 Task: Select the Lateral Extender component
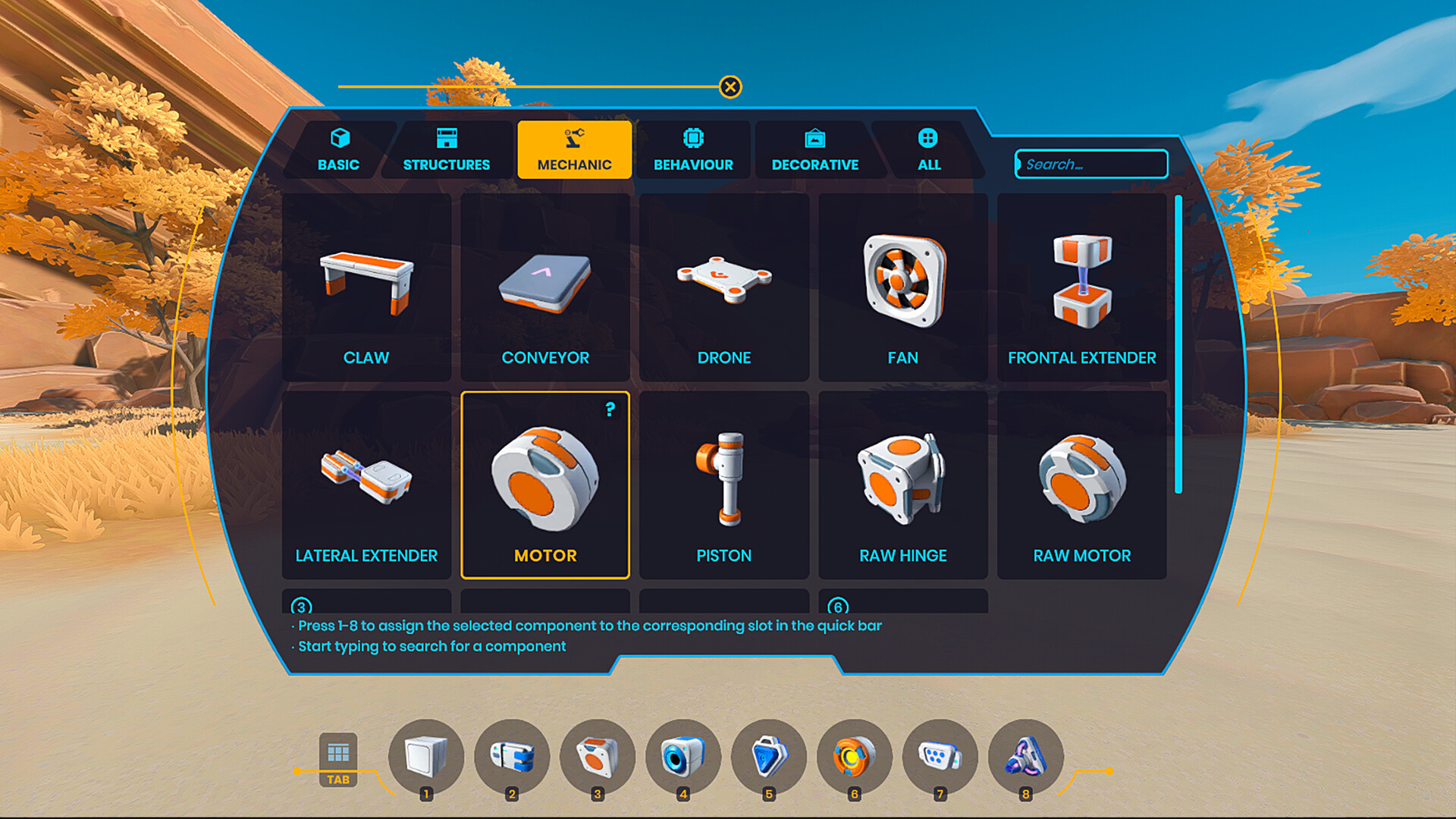(367, 484)
